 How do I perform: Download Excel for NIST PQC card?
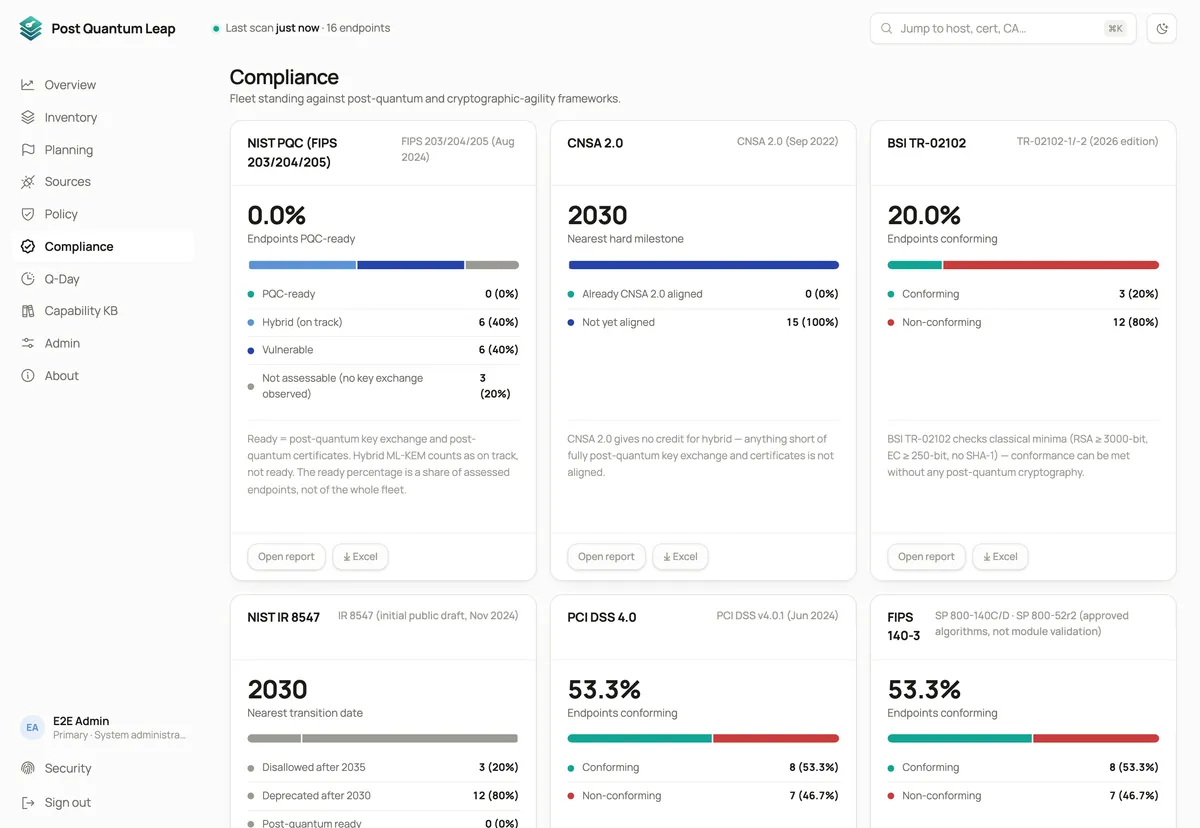point(360,557)
